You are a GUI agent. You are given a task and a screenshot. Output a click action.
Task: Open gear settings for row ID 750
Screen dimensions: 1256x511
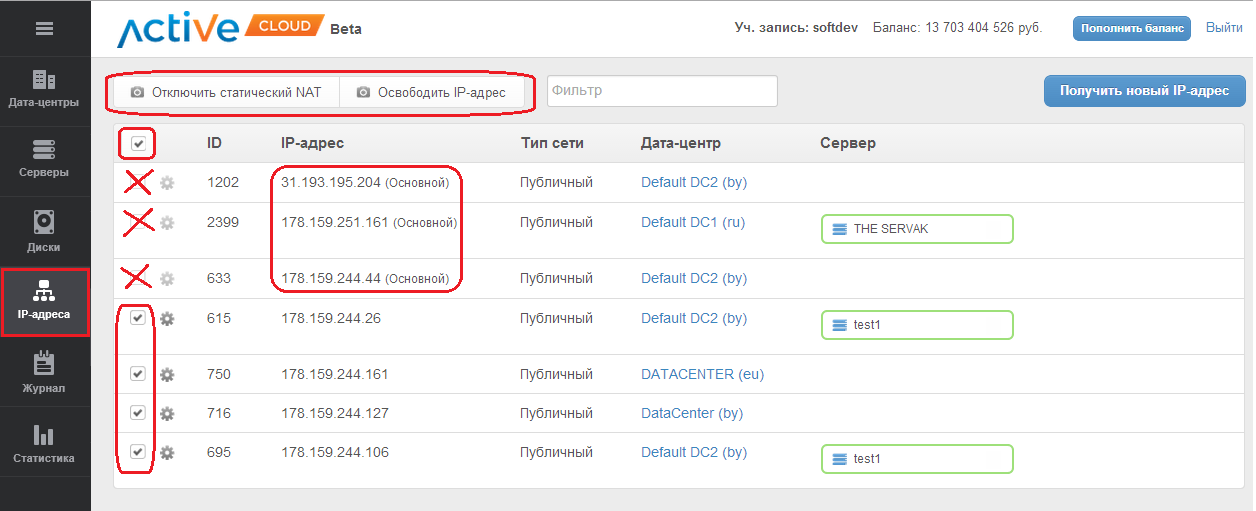167,375
